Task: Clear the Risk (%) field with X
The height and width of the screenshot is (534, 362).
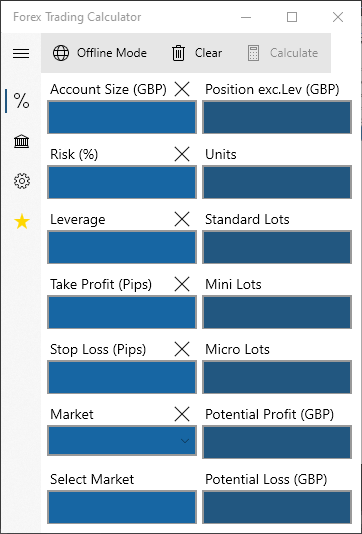Action: pyautogui.click(x=182, y=154)
